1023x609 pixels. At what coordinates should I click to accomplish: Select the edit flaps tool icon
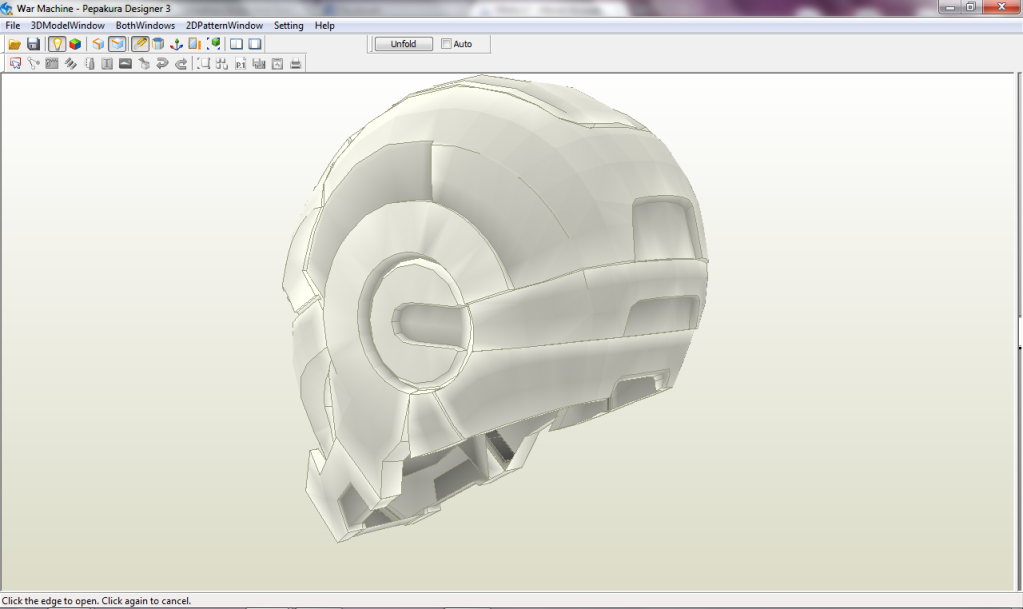52,63
